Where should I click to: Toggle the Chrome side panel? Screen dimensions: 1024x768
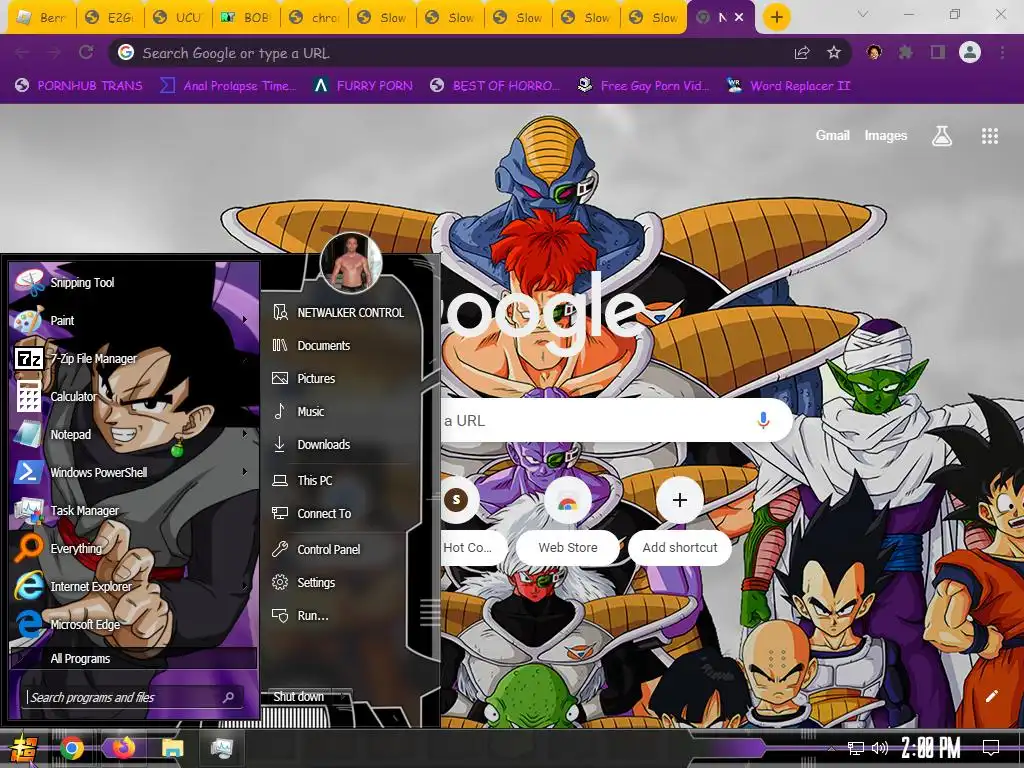click(x=938, y=53)
